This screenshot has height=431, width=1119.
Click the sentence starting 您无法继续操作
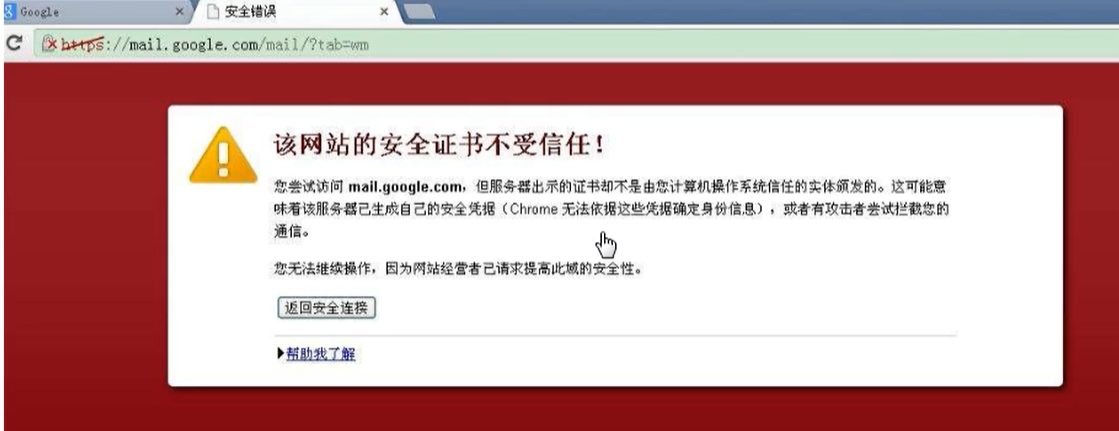click(458, 269)
